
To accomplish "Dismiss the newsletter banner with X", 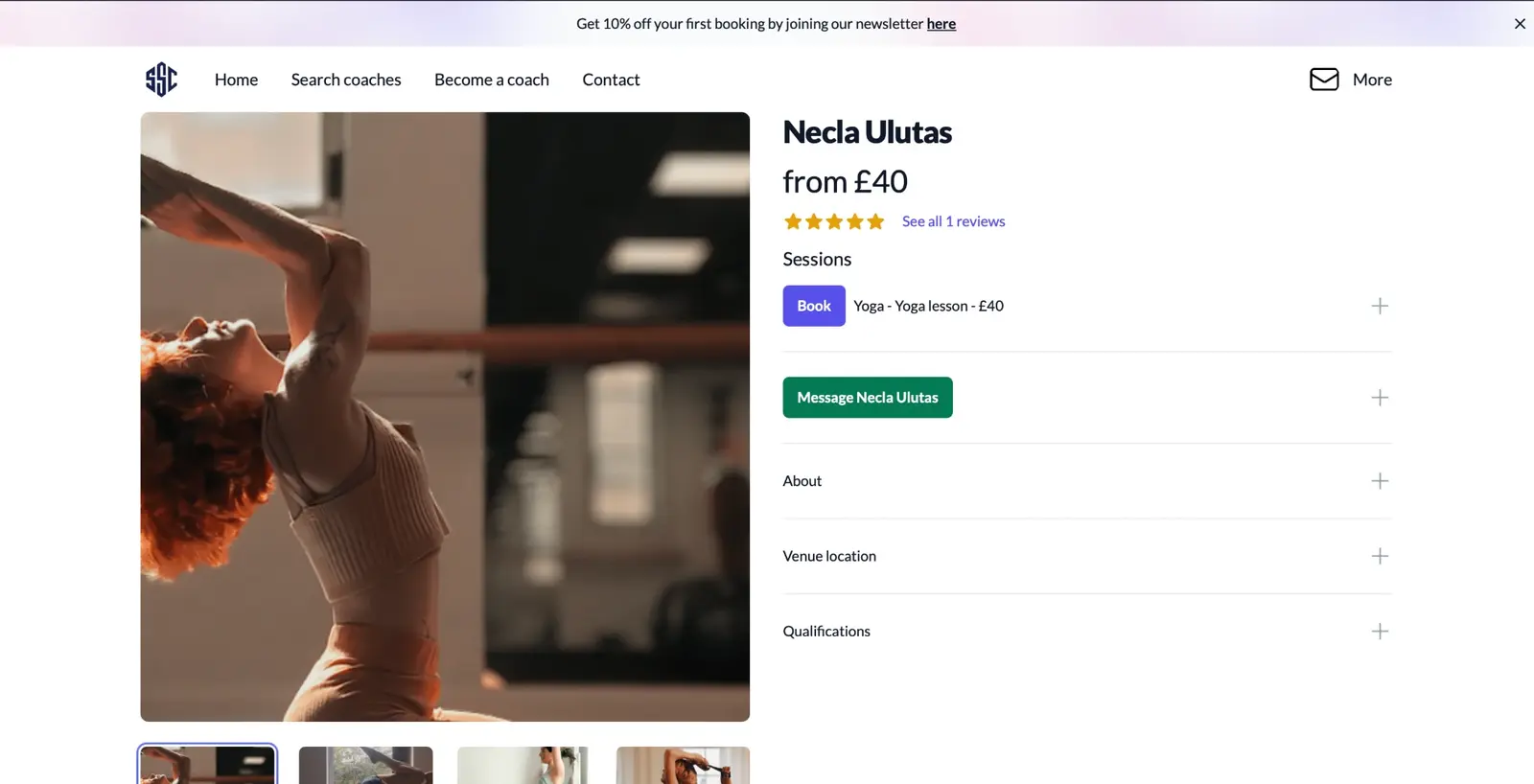I will [1520, 24].
